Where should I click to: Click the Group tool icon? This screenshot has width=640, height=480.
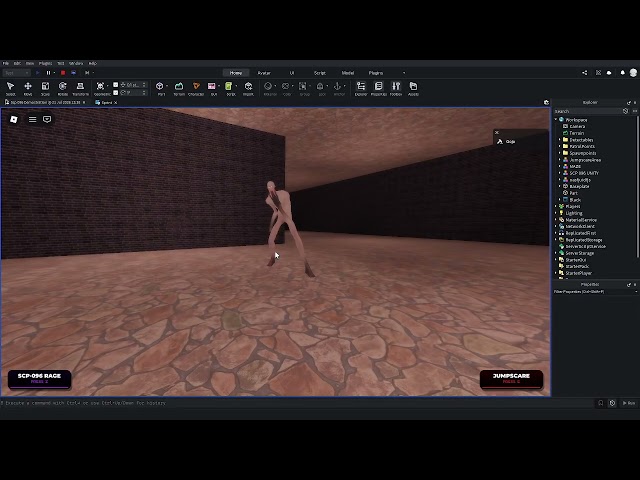pos(303,86)
